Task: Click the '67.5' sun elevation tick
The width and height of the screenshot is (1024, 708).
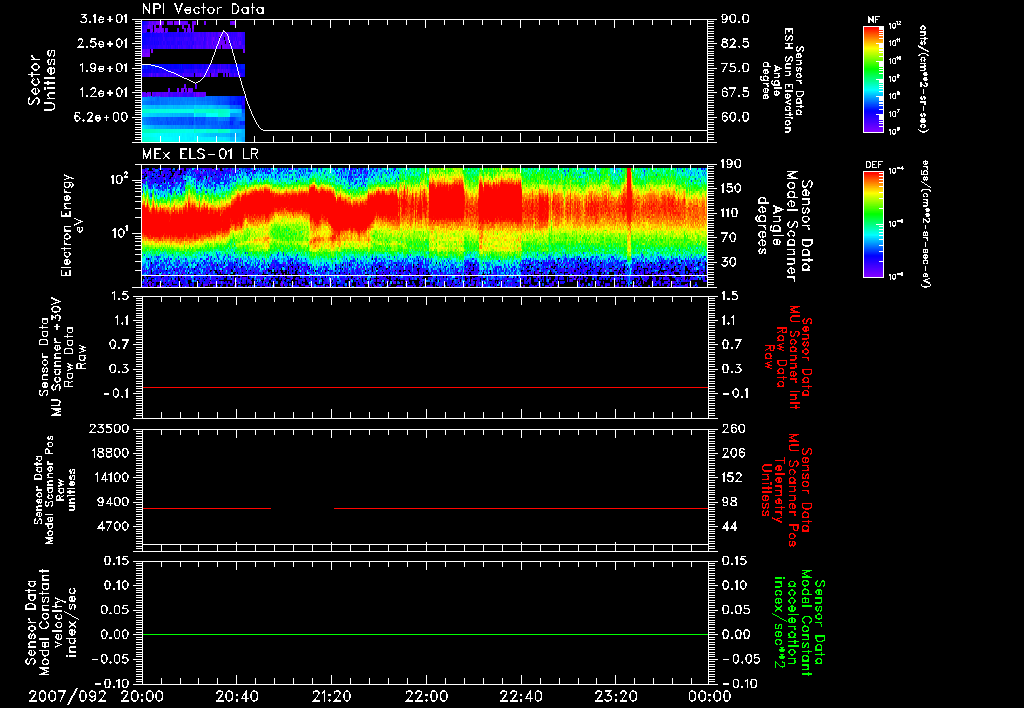Action: pyautogui.click(x=735, y=93)
